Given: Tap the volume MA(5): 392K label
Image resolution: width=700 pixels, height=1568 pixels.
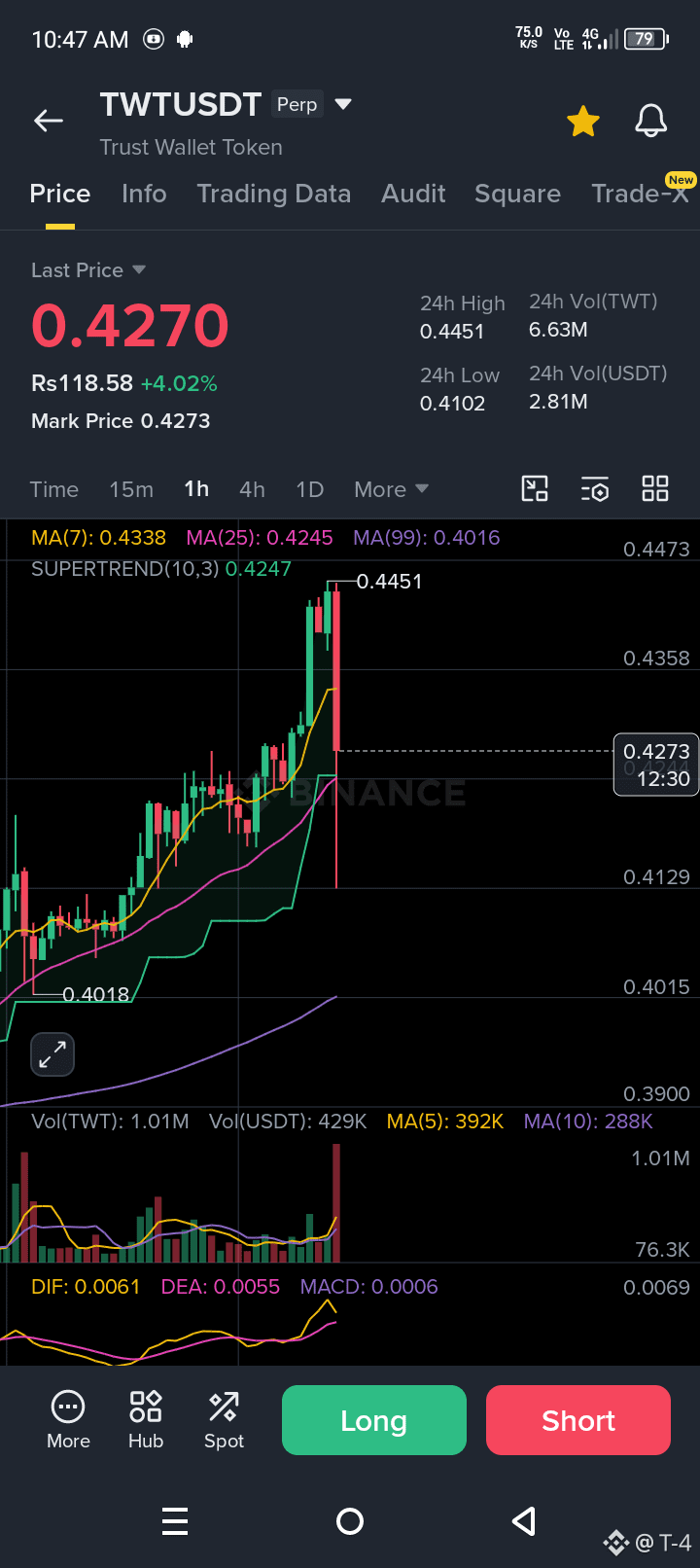Looking at the screenshot, I should (445, 1122).
